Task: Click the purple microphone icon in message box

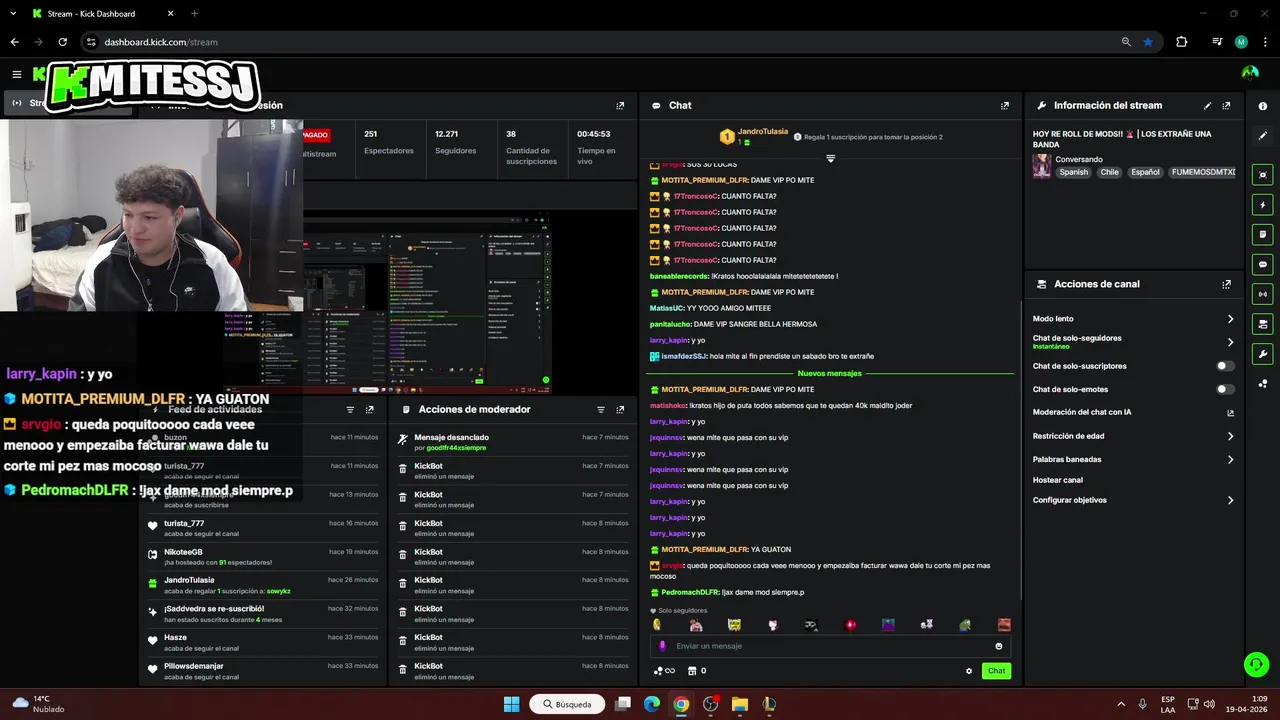Action: tap(662, 646)
